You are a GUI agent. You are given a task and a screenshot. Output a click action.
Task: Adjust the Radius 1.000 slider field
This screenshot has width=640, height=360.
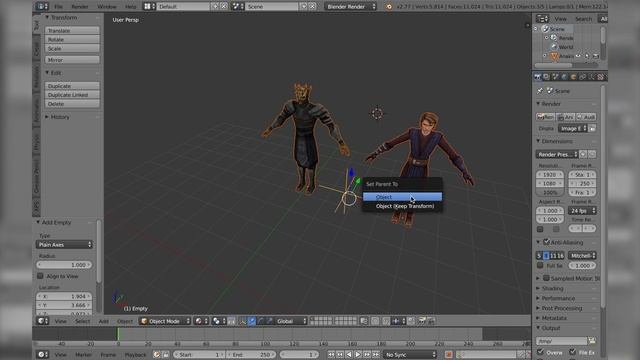coord(64,264)
